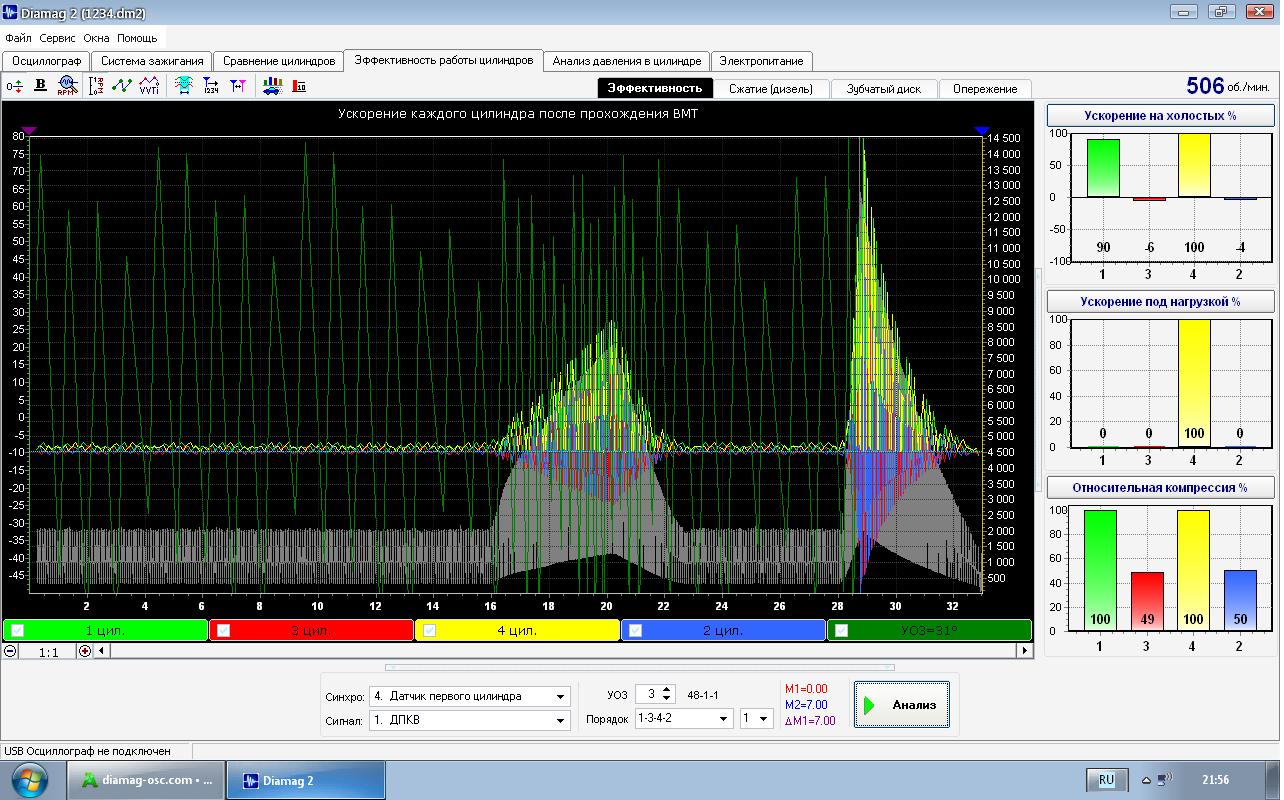Click the M2=7.00 value
This screenshot has width=1284, height=800.
point(806,705)
